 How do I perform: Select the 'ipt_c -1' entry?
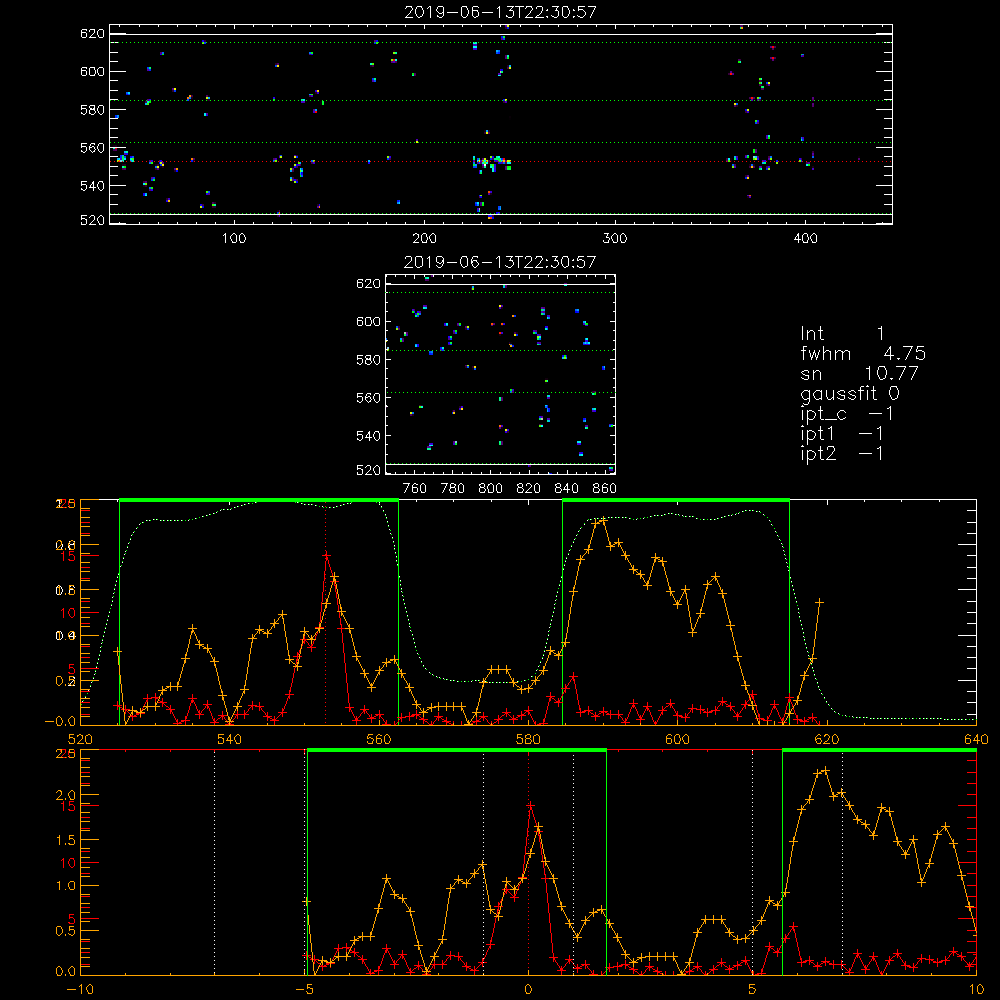(847, 414)
